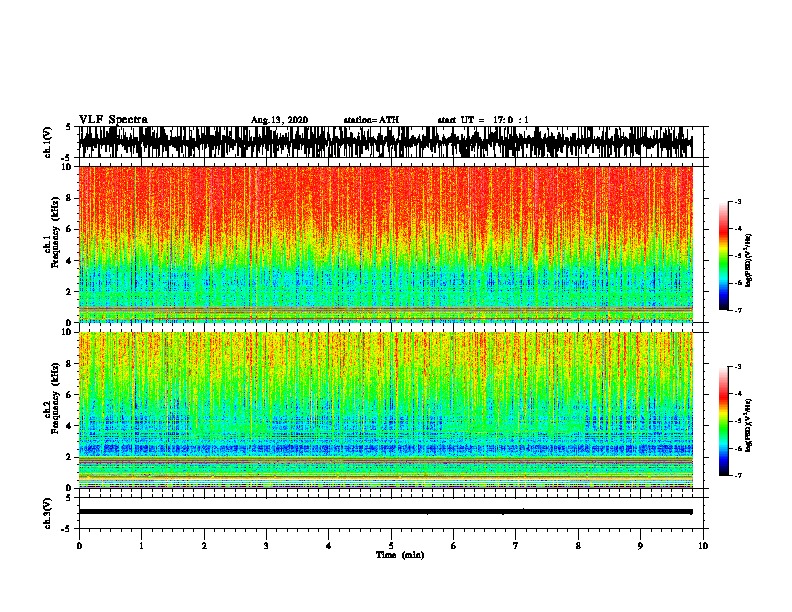This screenshot has height=612, width=792.
Task: Click time axis tick label "6"
Action: pyautogui.click(x=454, y=546)
